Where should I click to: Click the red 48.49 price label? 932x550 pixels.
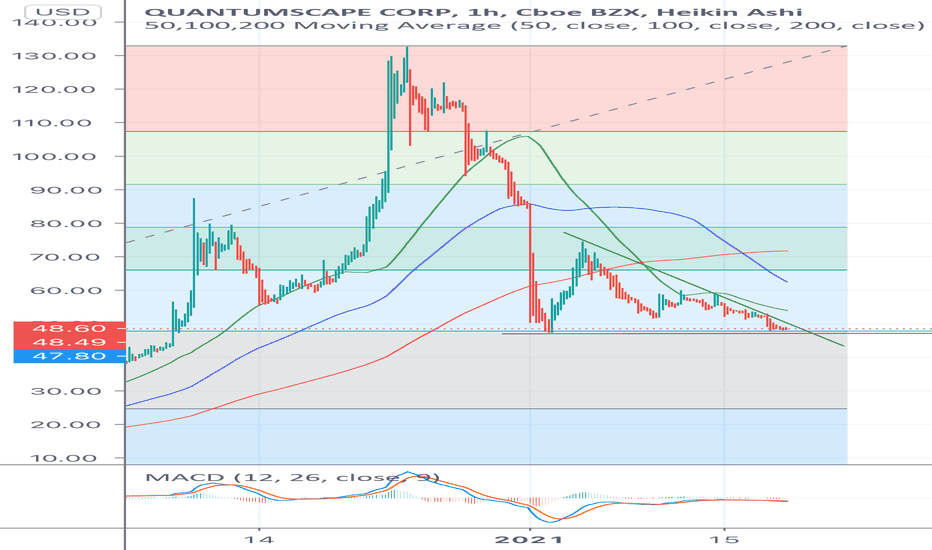(x=69, y=342)
